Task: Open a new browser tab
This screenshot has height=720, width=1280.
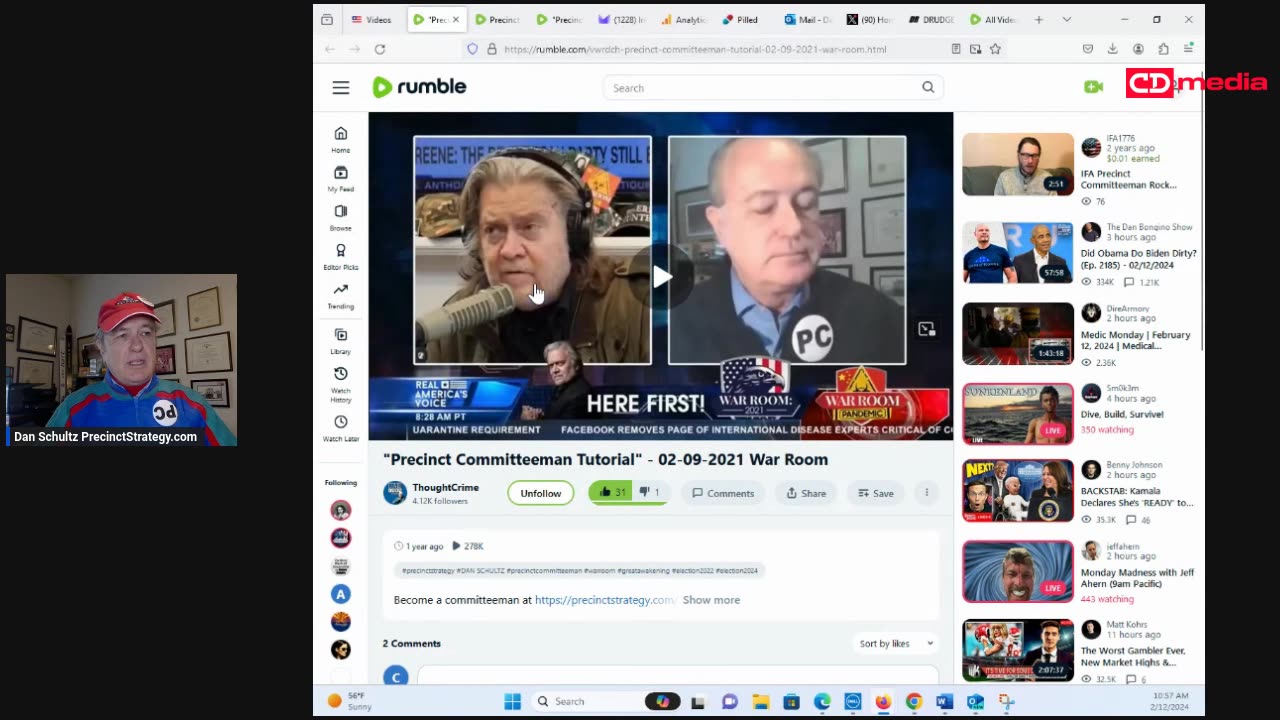Action: (x=1039, y=20)
